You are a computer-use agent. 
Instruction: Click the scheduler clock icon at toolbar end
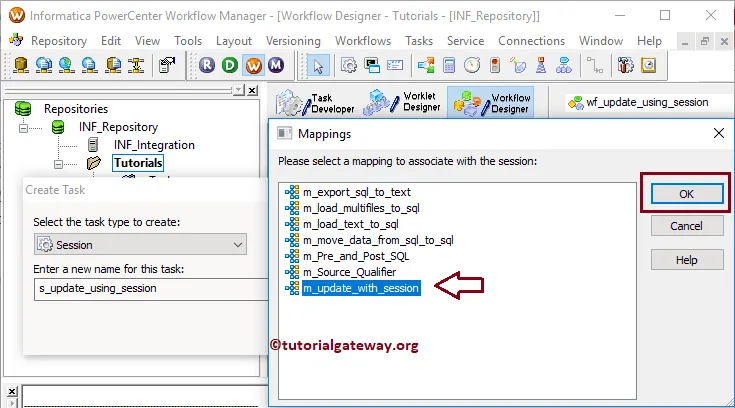648,65
